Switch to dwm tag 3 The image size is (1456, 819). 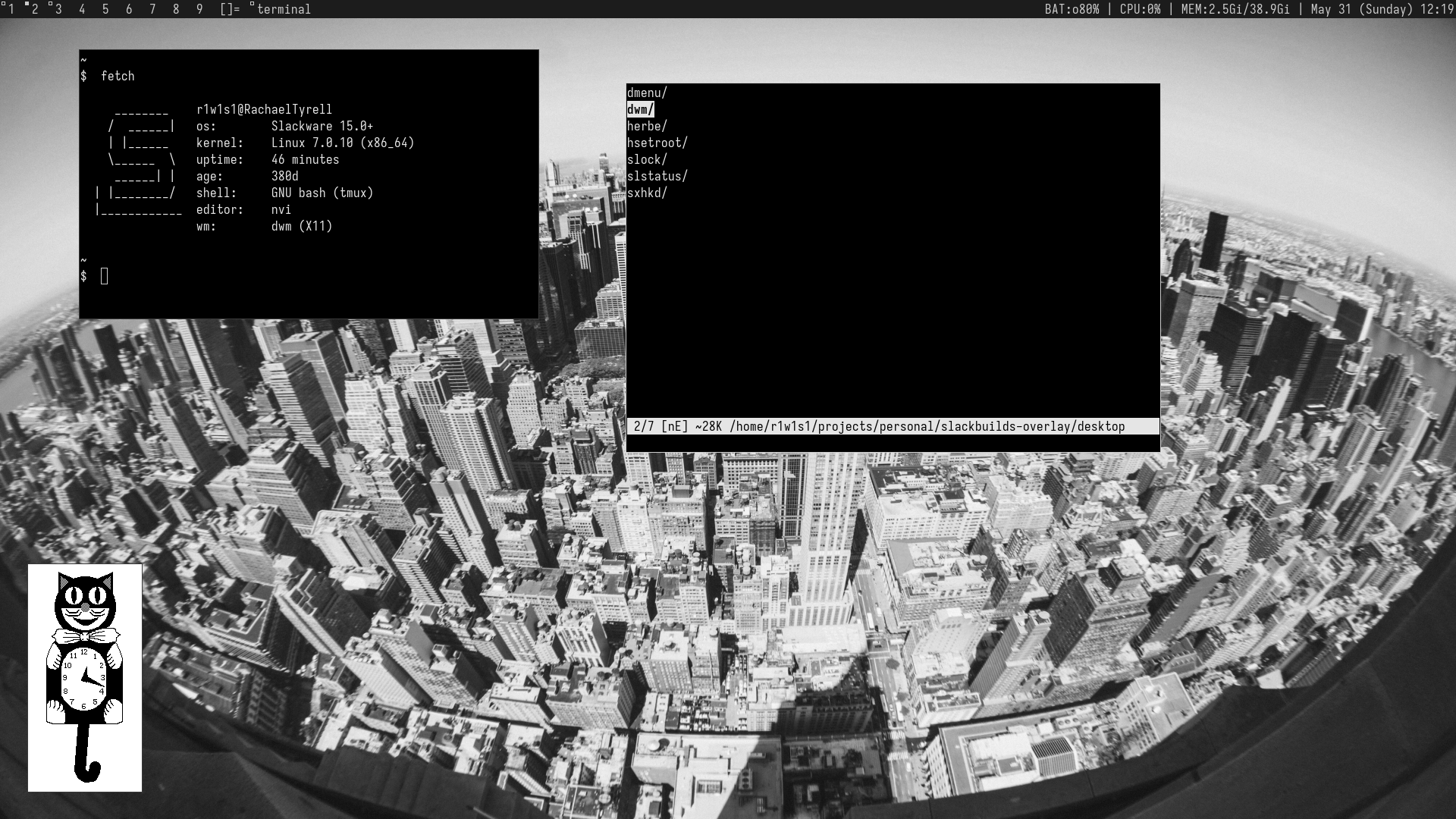coord(58,9)
